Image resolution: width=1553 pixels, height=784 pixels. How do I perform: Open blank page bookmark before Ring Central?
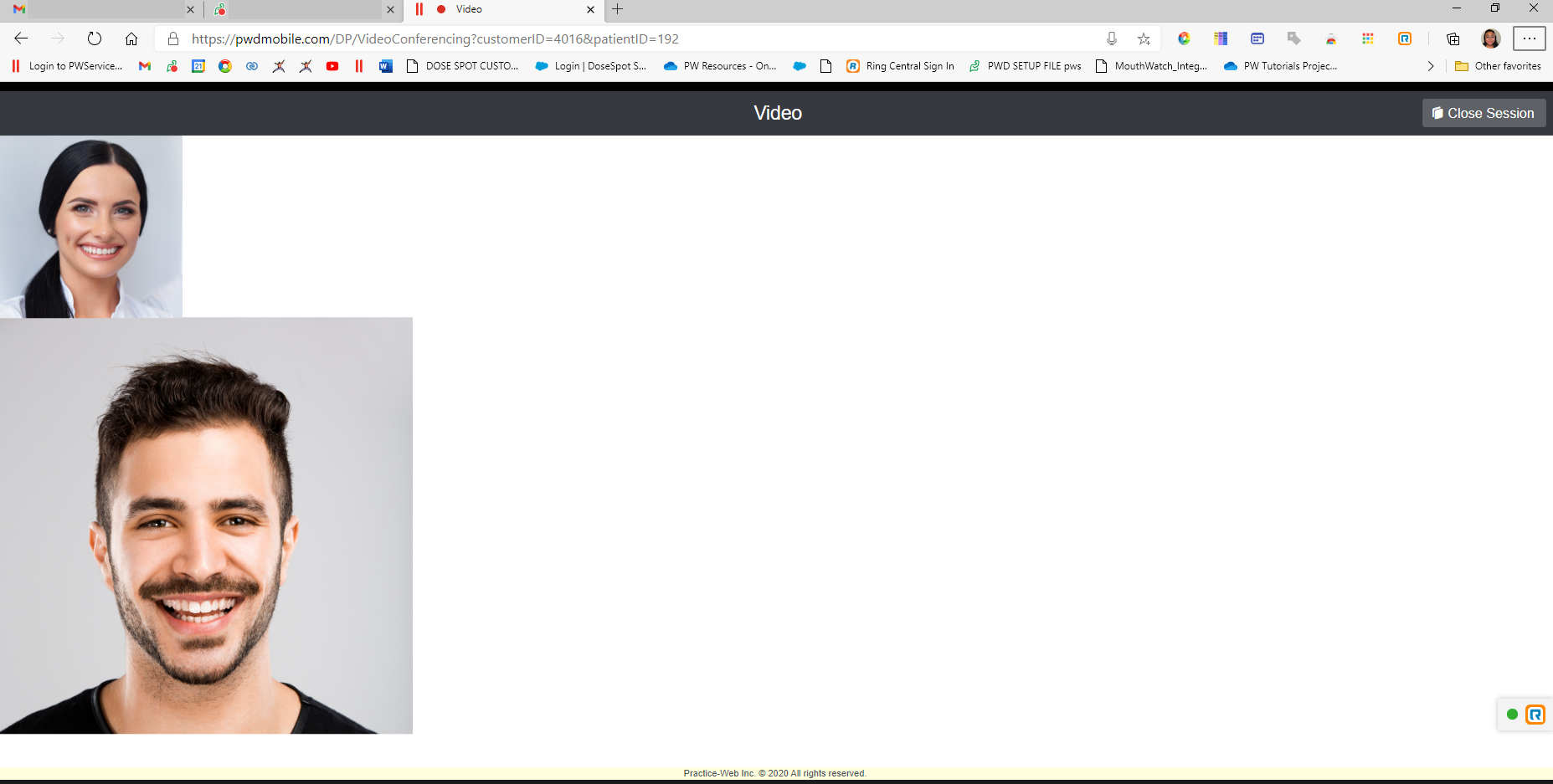(826, 66)
